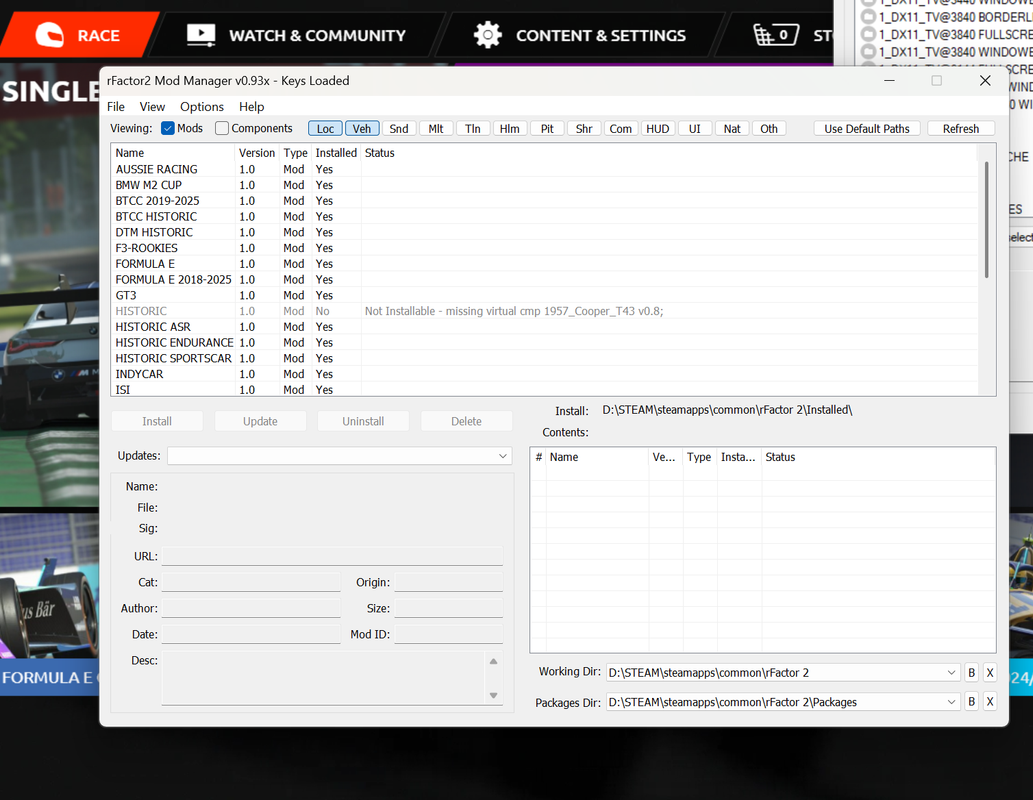The image size is (1033, 800).
Task: Select the INDYCAR mod row
Action: pyautogui.click(x=544, y=374)
